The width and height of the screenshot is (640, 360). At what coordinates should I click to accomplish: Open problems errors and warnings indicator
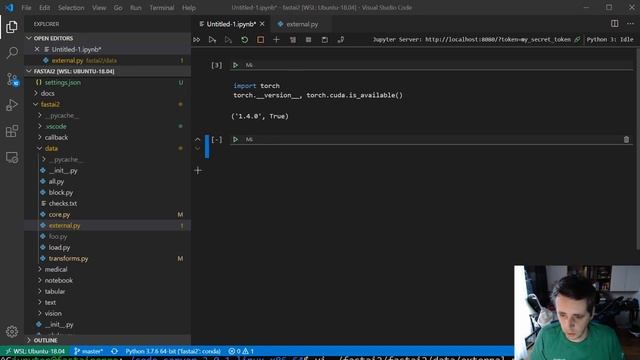point(241,351)
